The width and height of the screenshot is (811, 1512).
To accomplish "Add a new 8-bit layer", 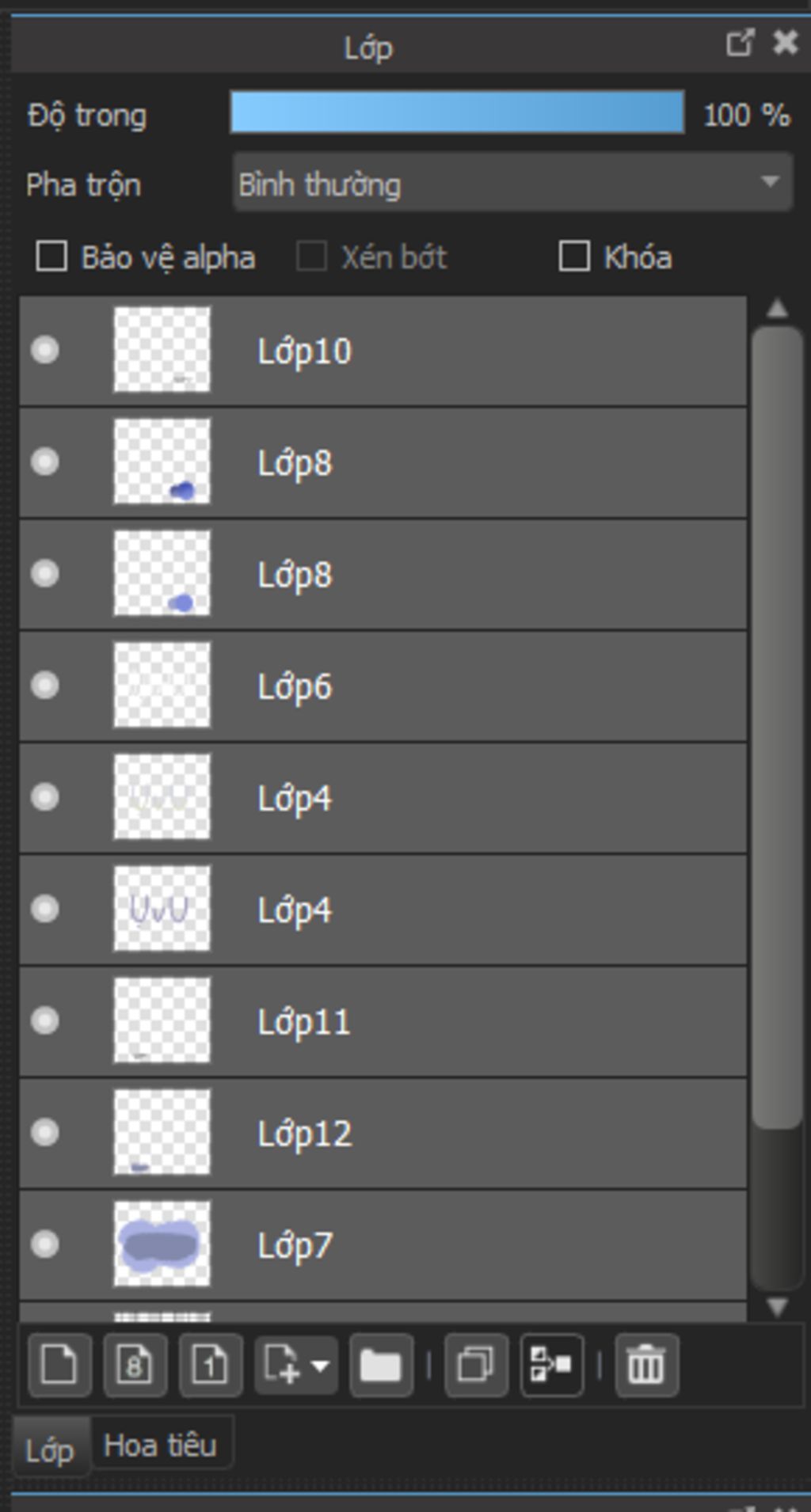I will pyautogui.click(x=135, y=1365).
